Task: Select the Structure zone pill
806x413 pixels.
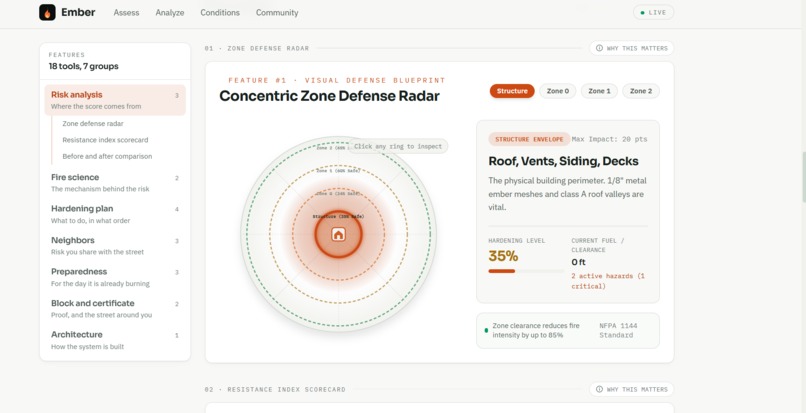Action: (x=512, y=91)
